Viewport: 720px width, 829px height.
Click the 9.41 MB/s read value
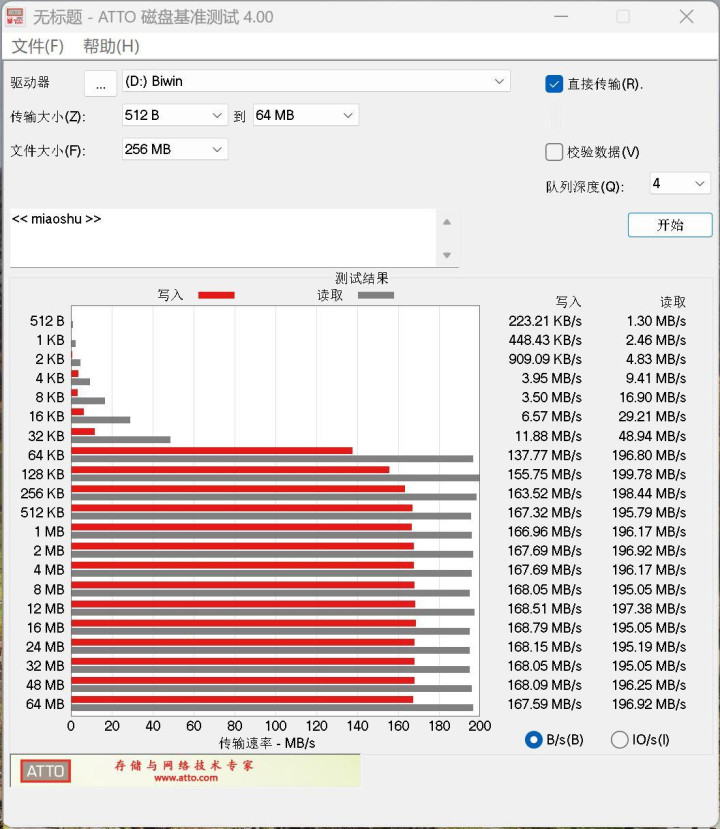[x=656, y=379]
